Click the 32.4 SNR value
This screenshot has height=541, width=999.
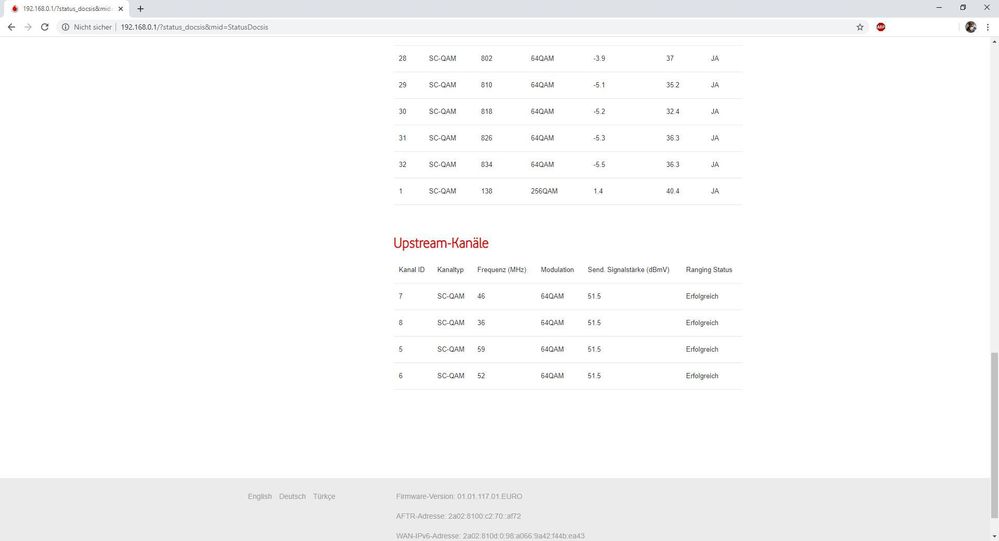point(673,112)
